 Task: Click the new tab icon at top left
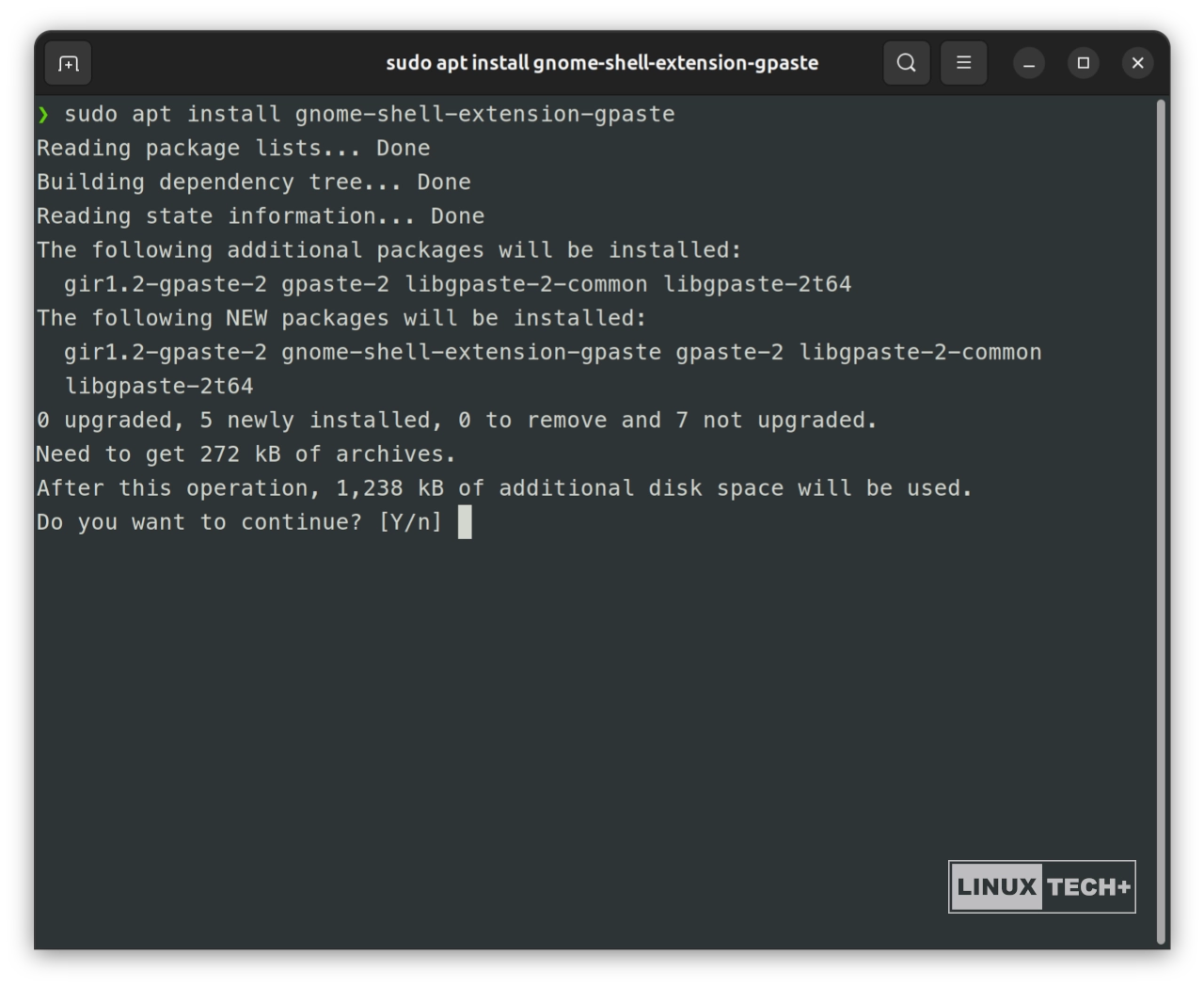[x=68, y=63]
